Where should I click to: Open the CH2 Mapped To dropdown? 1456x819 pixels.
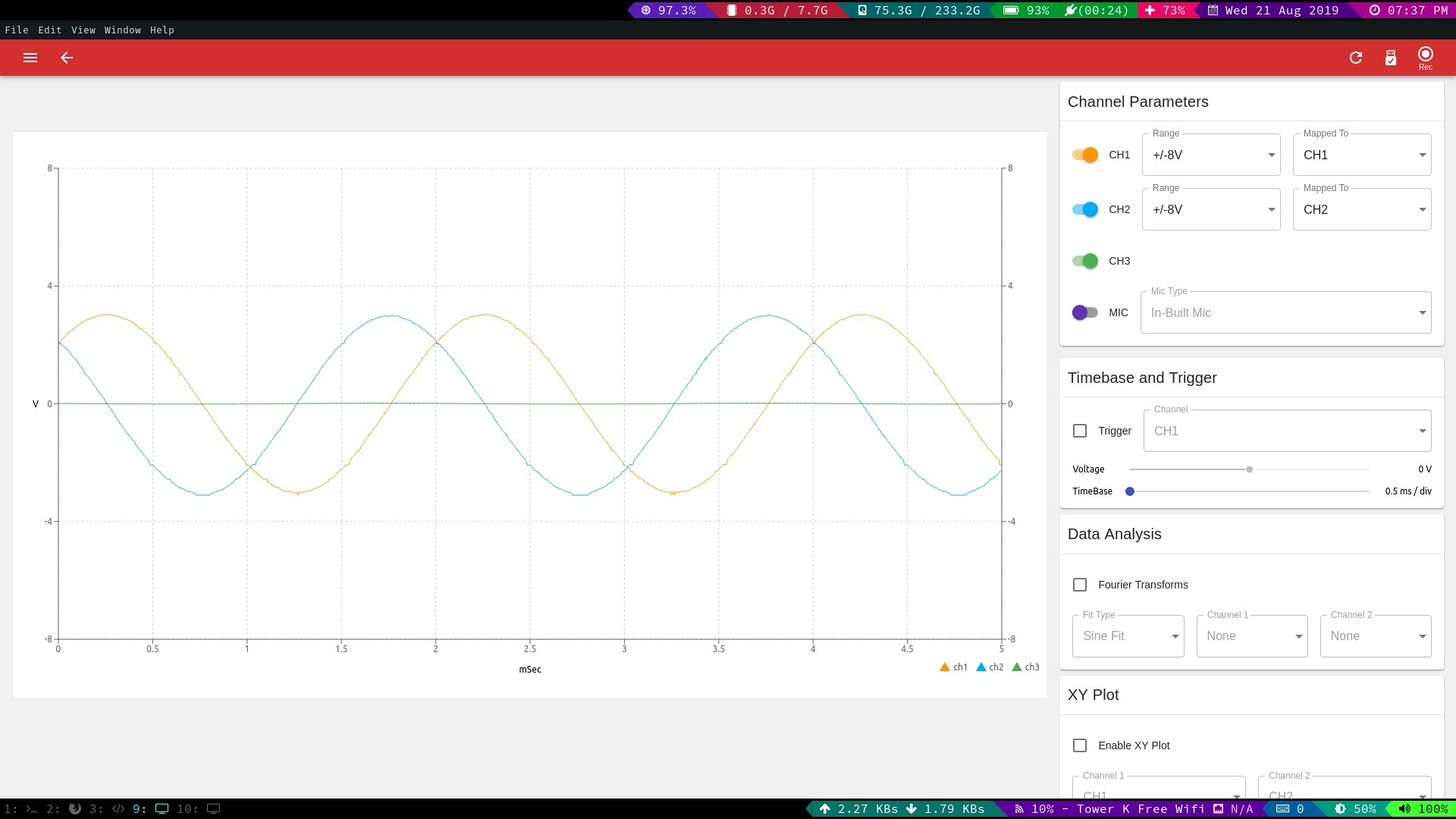click(x=1362, y=209)
